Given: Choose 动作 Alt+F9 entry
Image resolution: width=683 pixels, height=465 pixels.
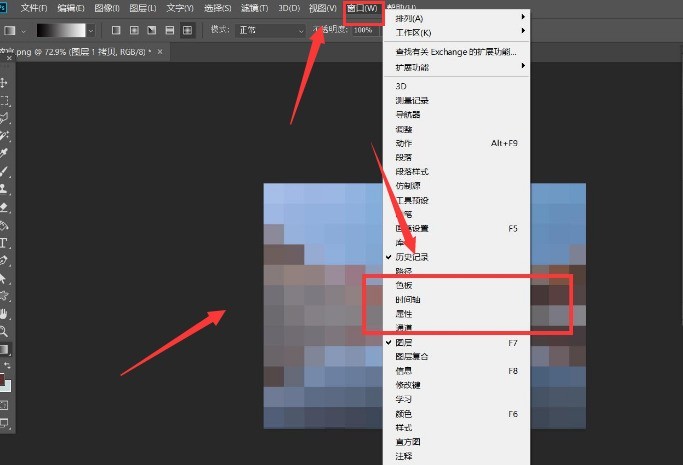Looking at the screenshot, I should [456, 143].
